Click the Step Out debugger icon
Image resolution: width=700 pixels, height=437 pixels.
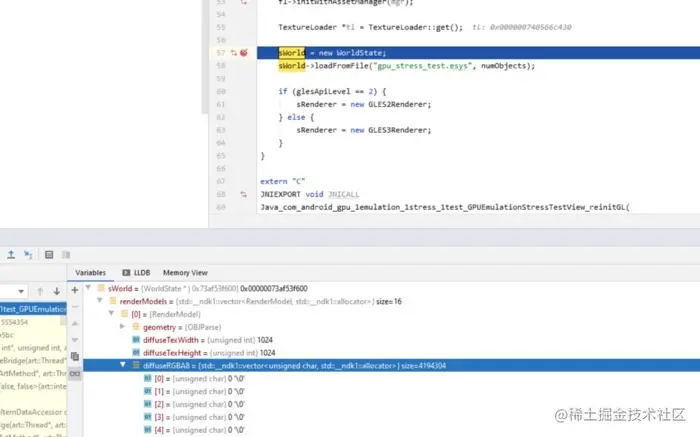point(11,254)
